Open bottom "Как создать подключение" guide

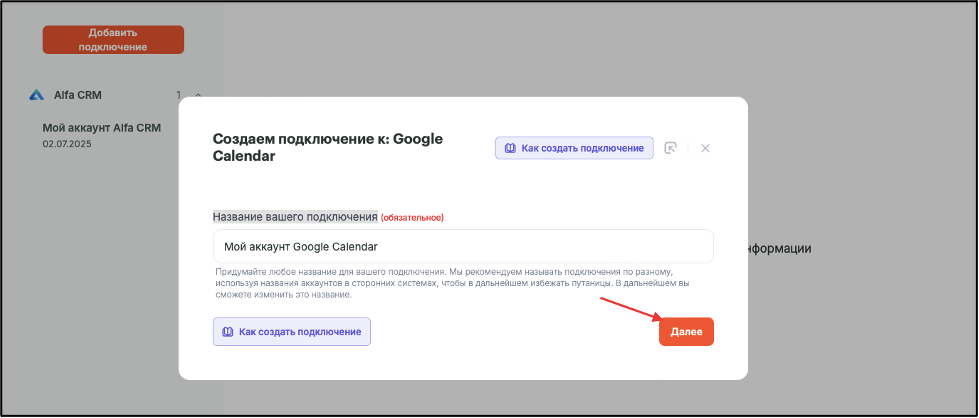(292, 332)
